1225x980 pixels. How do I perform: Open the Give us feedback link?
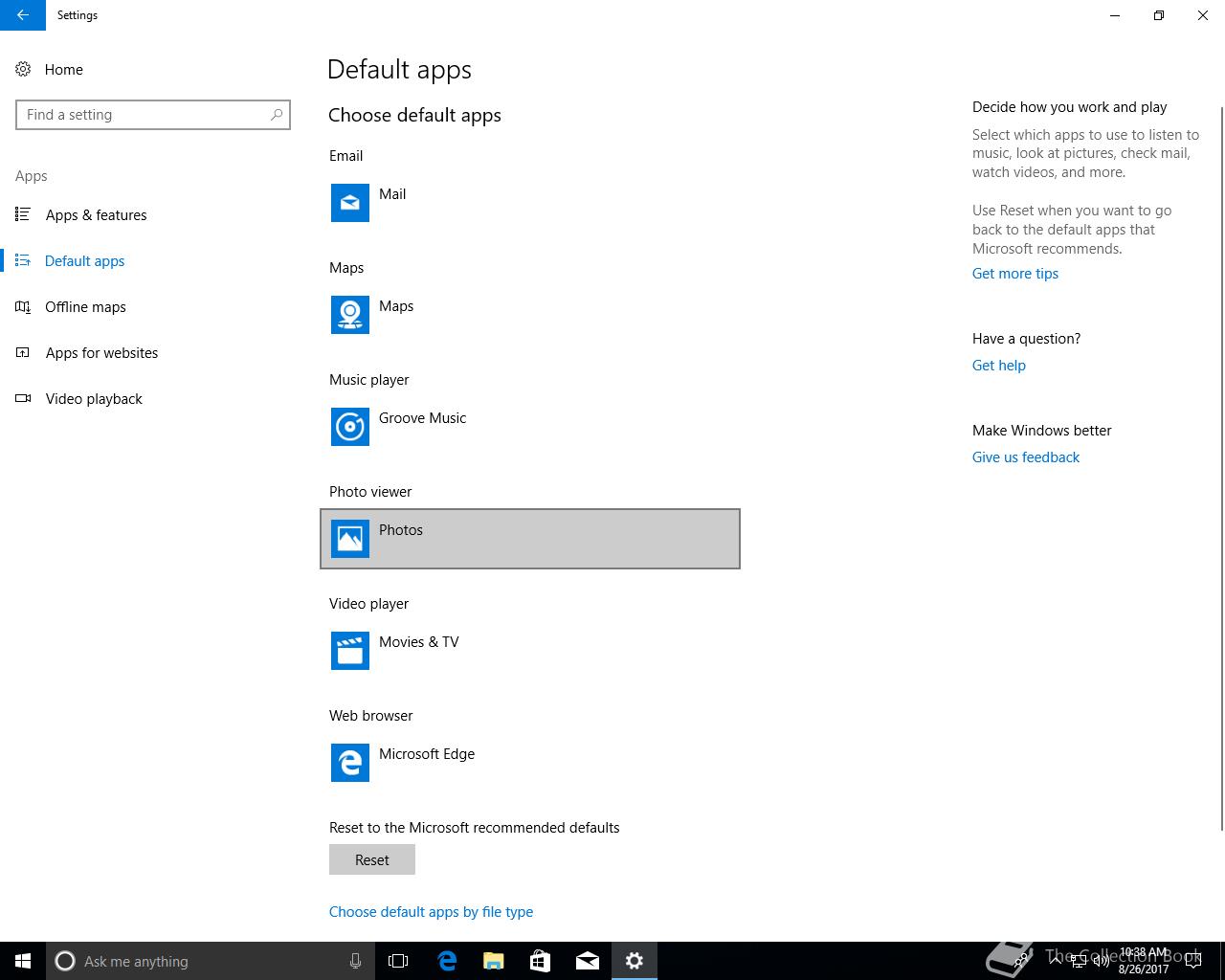[1026, 457]
